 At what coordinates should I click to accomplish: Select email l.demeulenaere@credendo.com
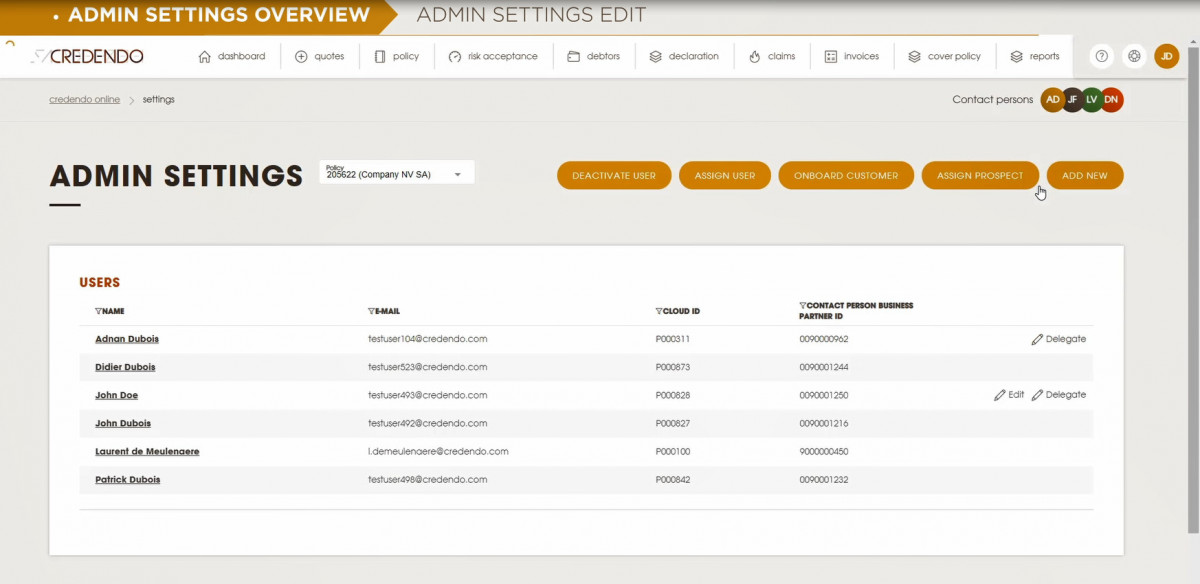pos(438,451)
